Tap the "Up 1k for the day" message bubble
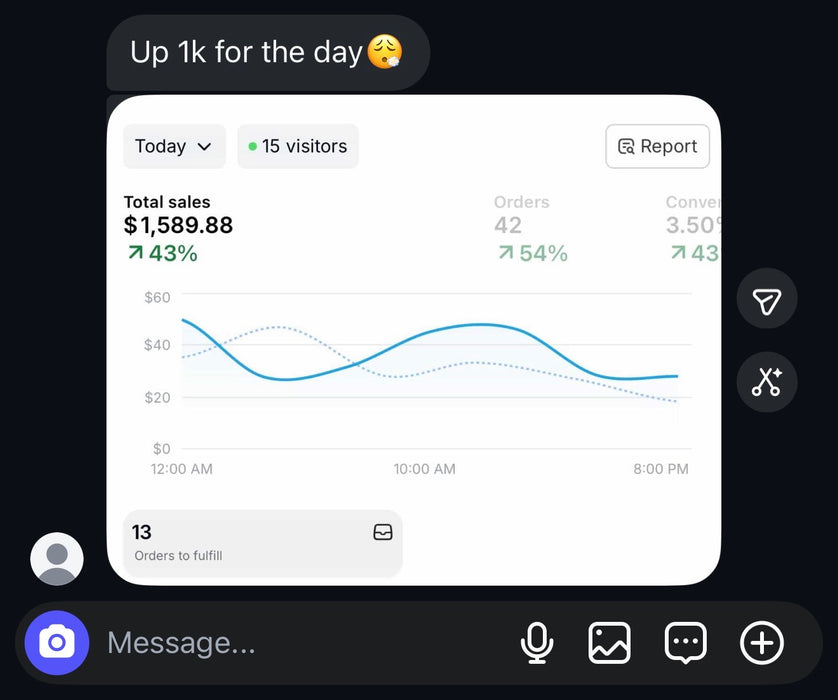Viewport: 838px width, 700px height. click(267, 52)
